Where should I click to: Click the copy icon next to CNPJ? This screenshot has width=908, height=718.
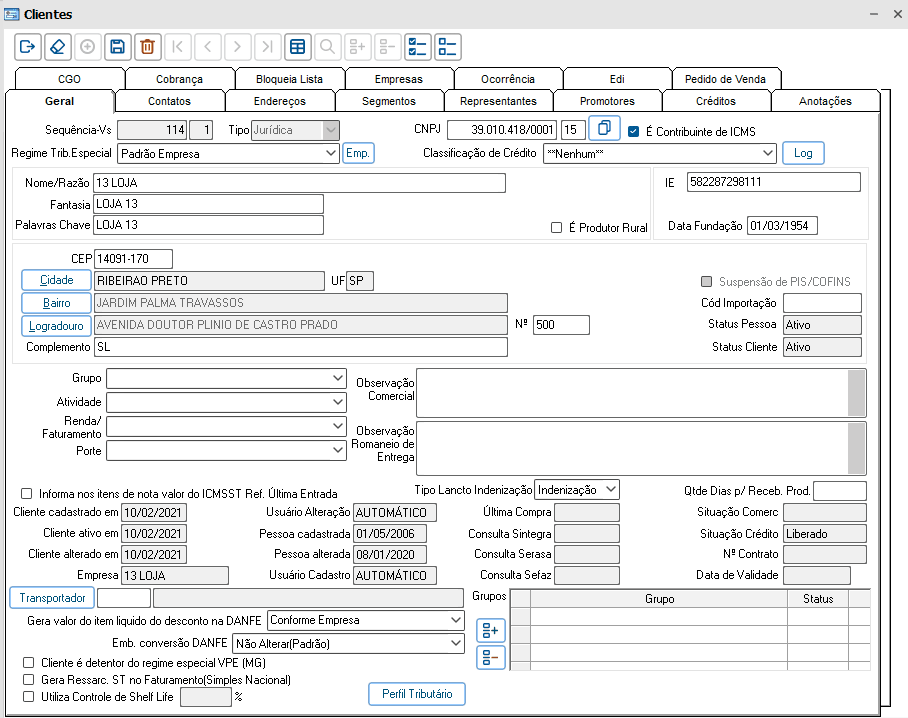(x=604, y=128)
